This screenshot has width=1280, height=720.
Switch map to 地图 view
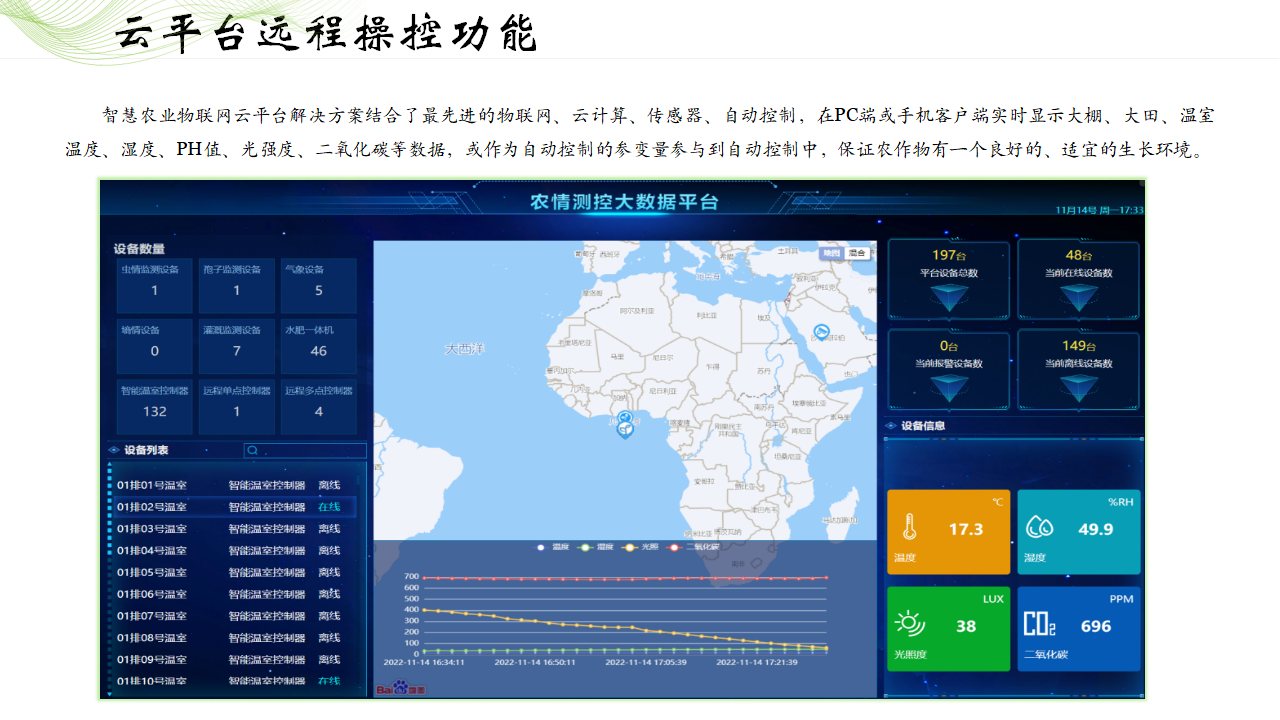[x=832, y=253]
